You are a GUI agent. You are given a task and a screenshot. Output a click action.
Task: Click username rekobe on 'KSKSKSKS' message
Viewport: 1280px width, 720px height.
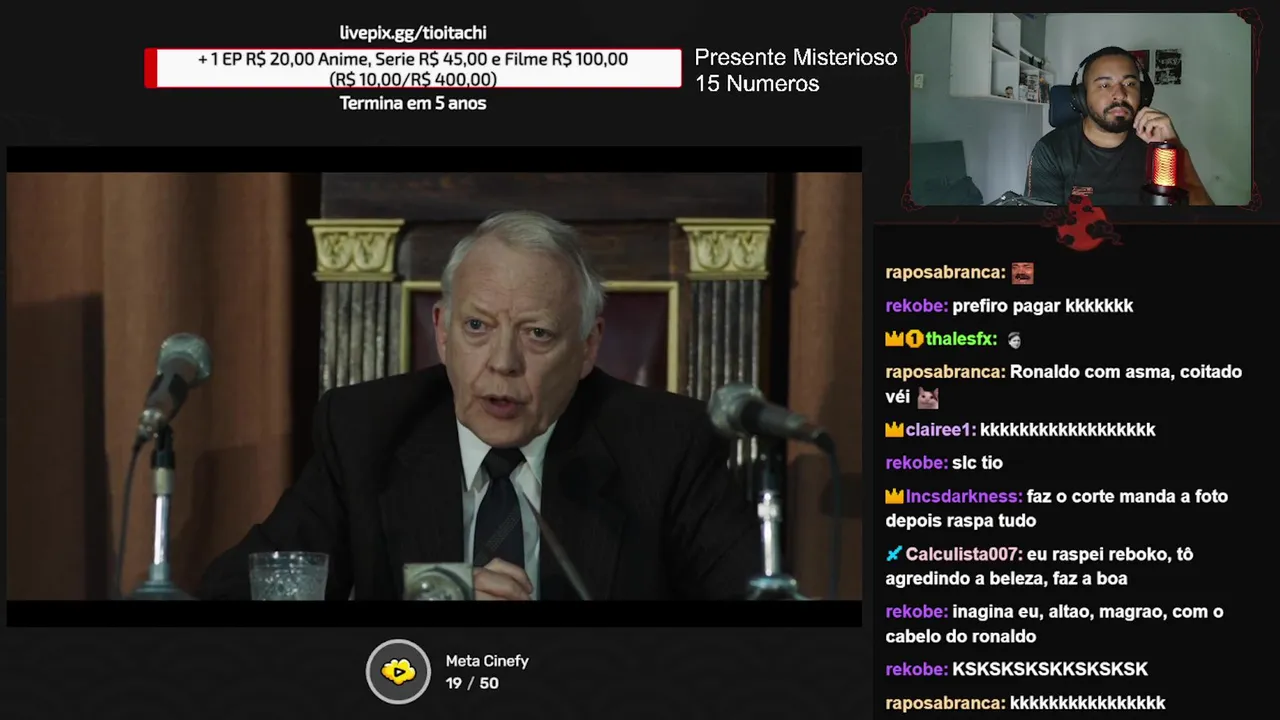pos(916,669)
